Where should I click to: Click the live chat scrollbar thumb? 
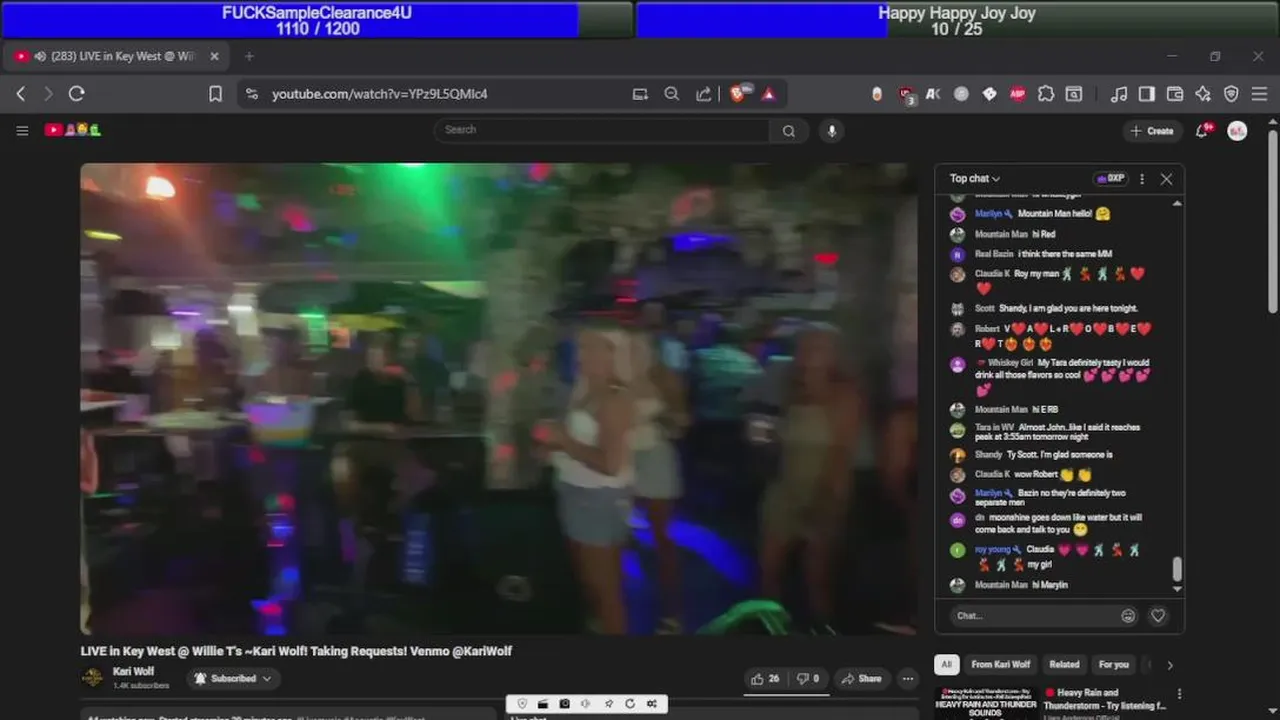coord(1177,569)
